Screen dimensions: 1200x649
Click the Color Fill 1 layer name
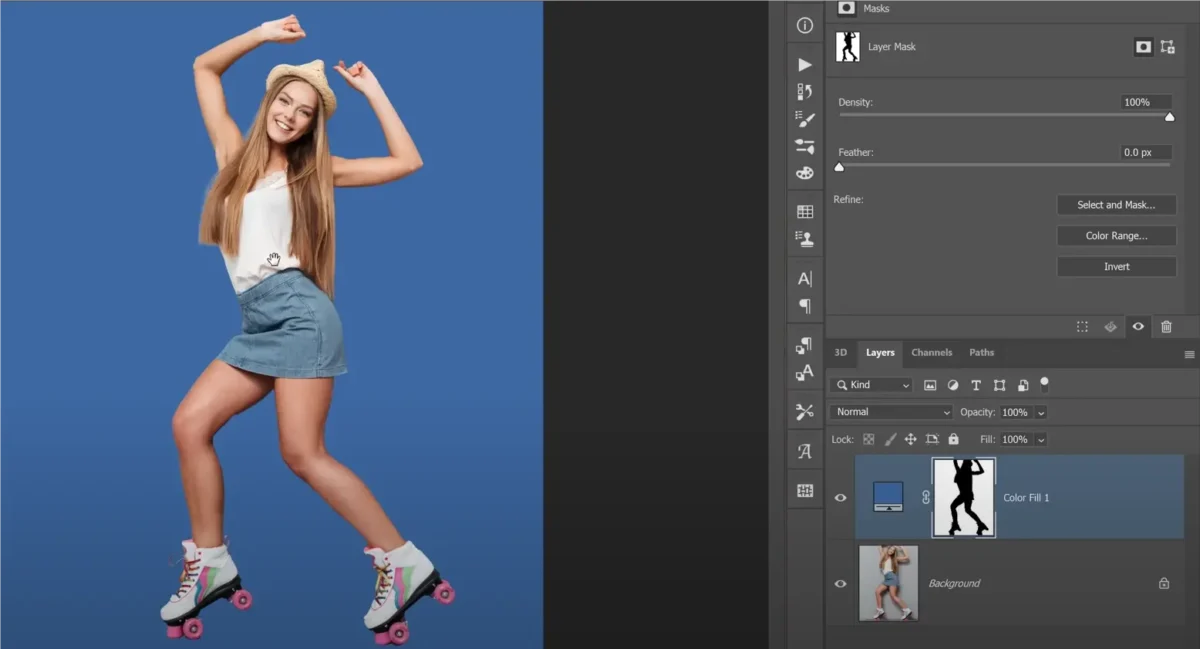(1026, 497)
